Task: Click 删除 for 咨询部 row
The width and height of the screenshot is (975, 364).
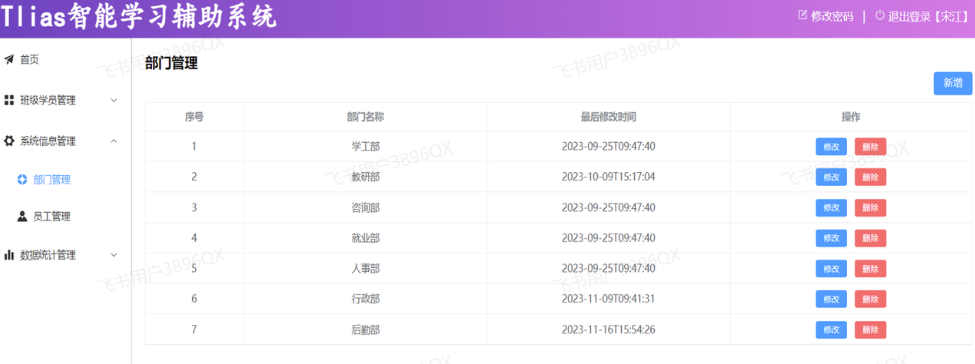Action: [871, 208]
